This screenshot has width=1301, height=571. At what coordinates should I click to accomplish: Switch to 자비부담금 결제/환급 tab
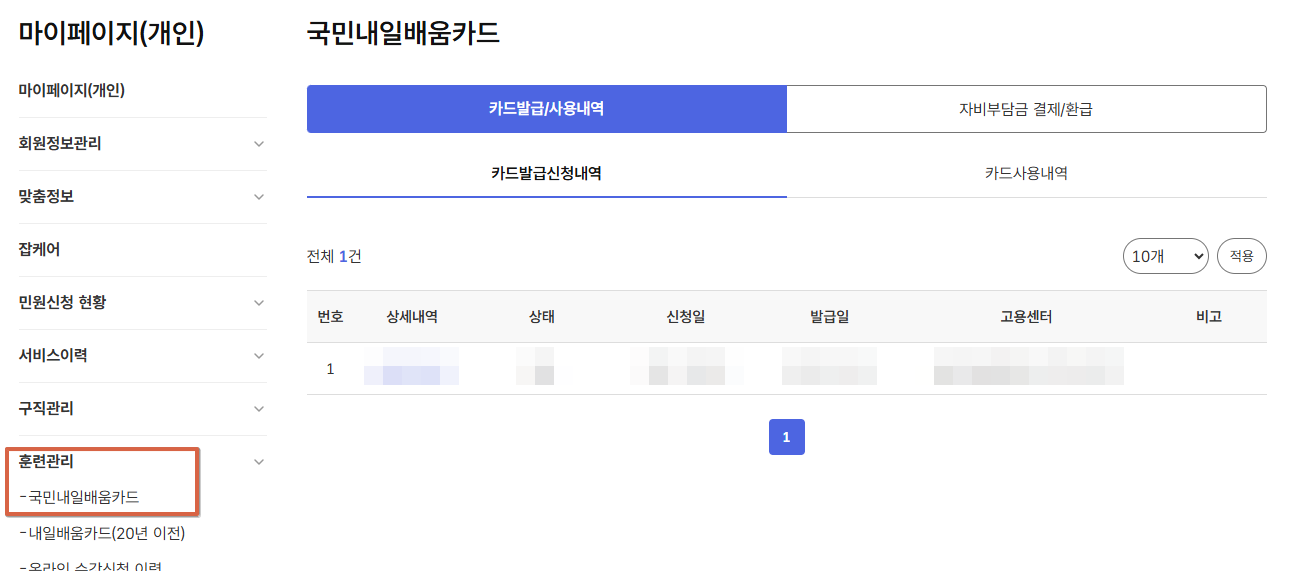1026,109
